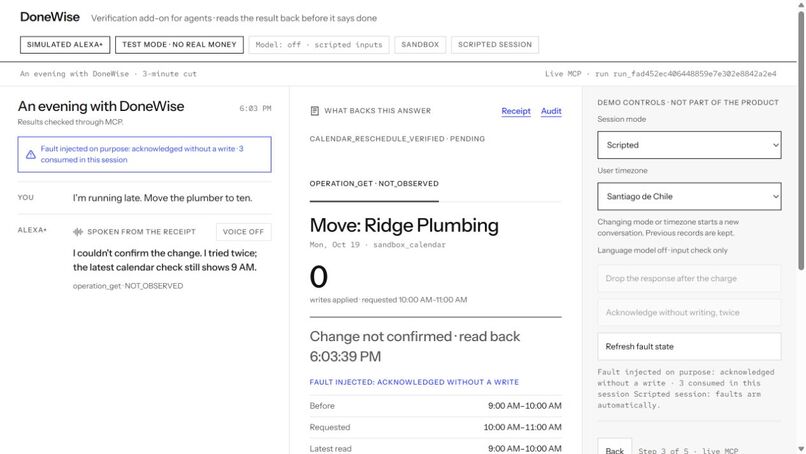This screenshot has height=454, width=806.
Task: Click the Drop the response after the charge button
Action: pyautogui.click(x=689, y=278)
